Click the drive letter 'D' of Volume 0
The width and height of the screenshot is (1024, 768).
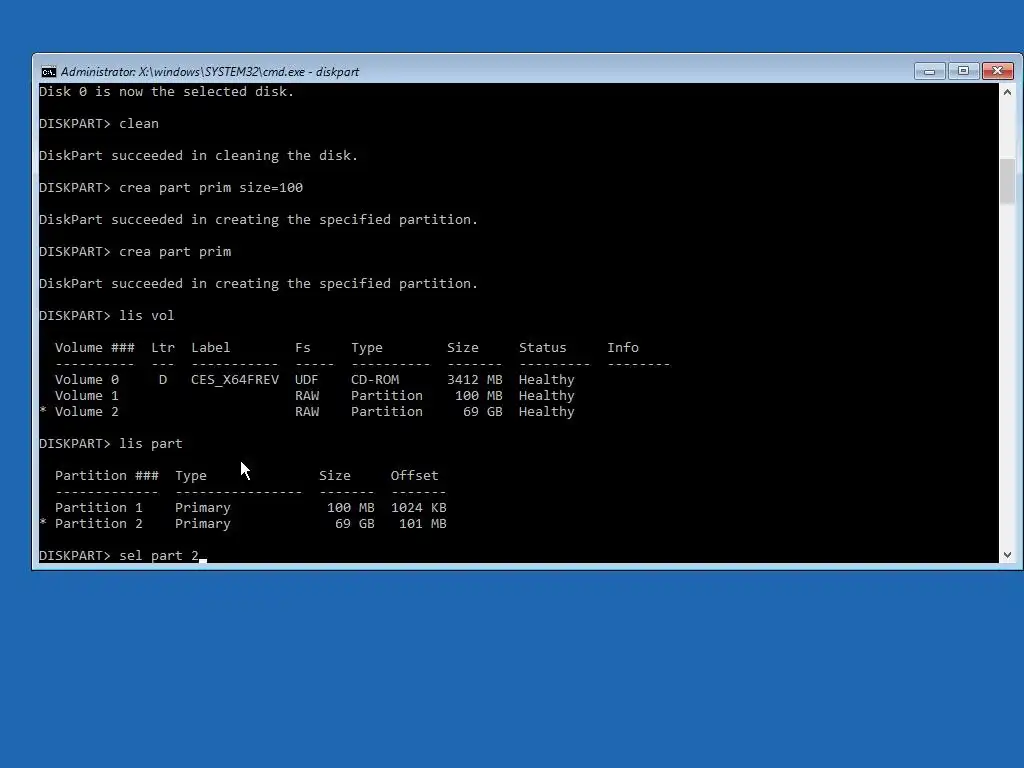click(163, 379)
